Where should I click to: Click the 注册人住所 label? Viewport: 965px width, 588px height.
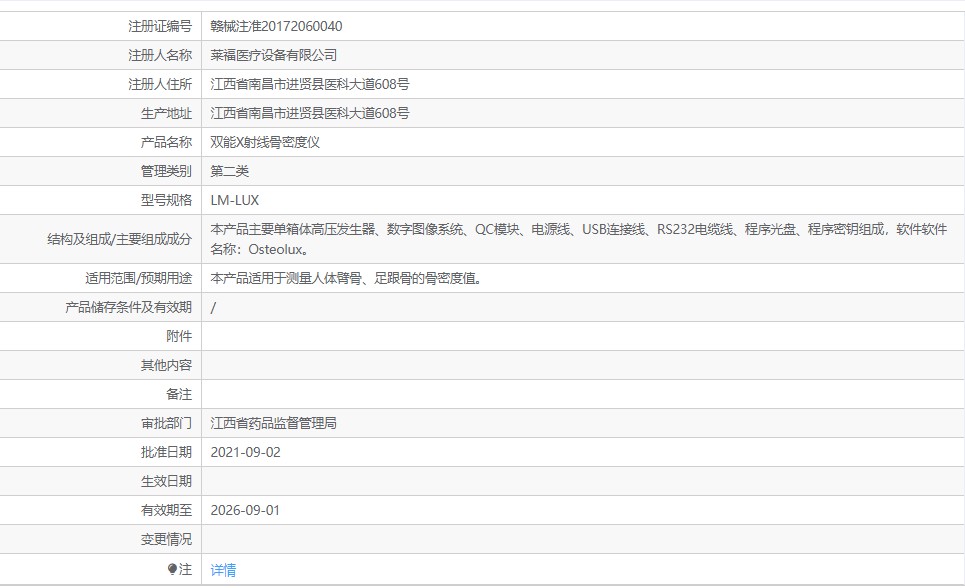(160, 84)
